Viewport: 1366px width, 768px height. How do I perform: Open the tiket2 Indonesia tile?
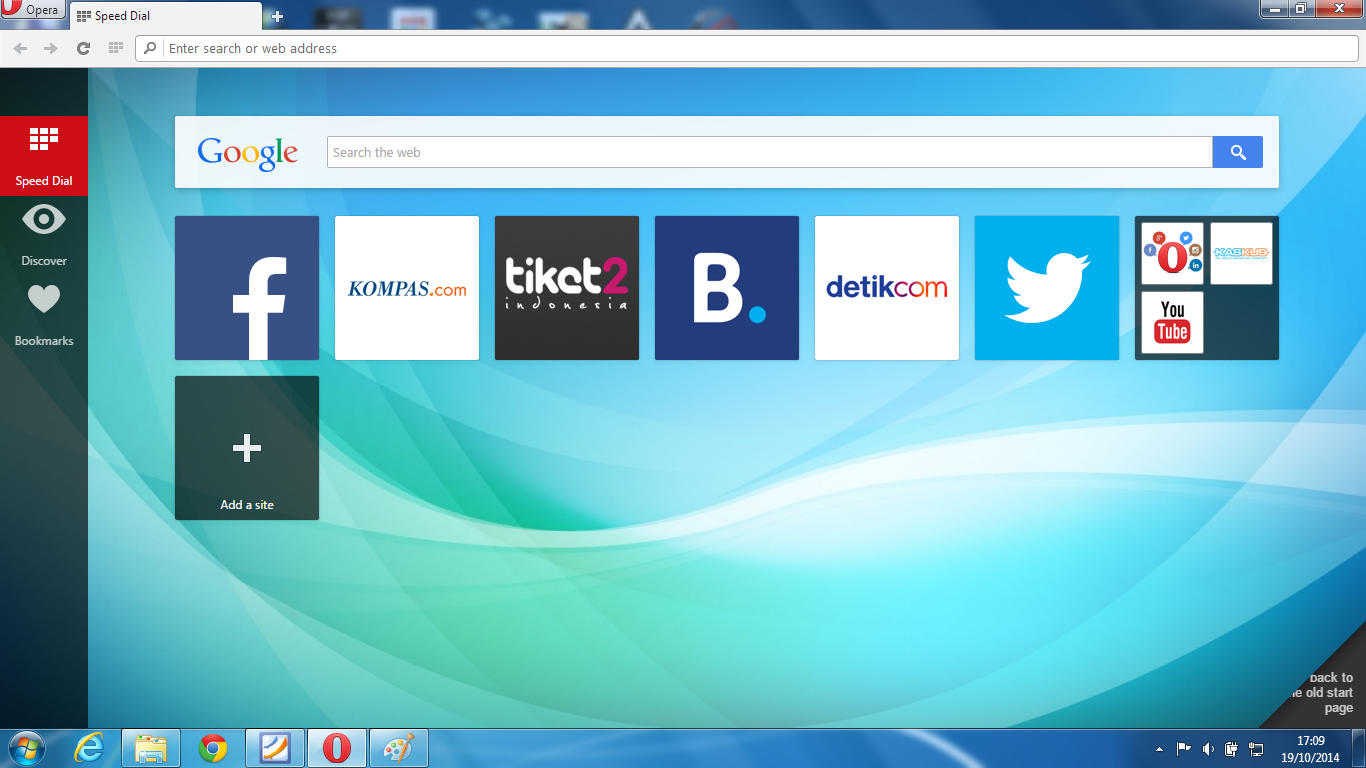[x=567, y=288]
